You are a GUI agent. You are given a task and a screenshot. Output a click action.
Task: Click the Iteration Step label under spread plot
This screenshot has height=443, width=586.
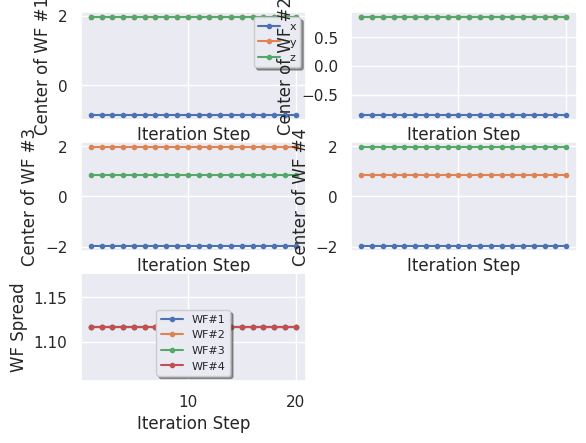194,423
